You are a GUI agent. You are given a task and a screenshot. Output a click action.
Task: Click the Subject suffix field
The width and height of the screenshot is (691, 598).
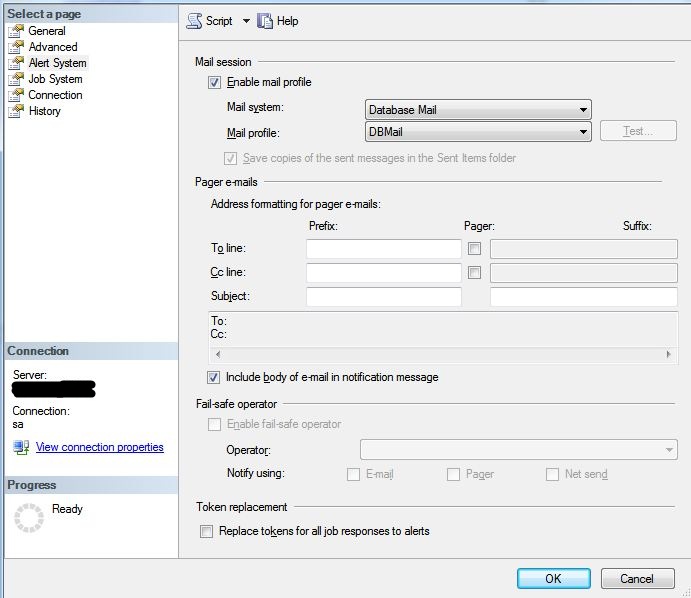(x=583, y=297)
